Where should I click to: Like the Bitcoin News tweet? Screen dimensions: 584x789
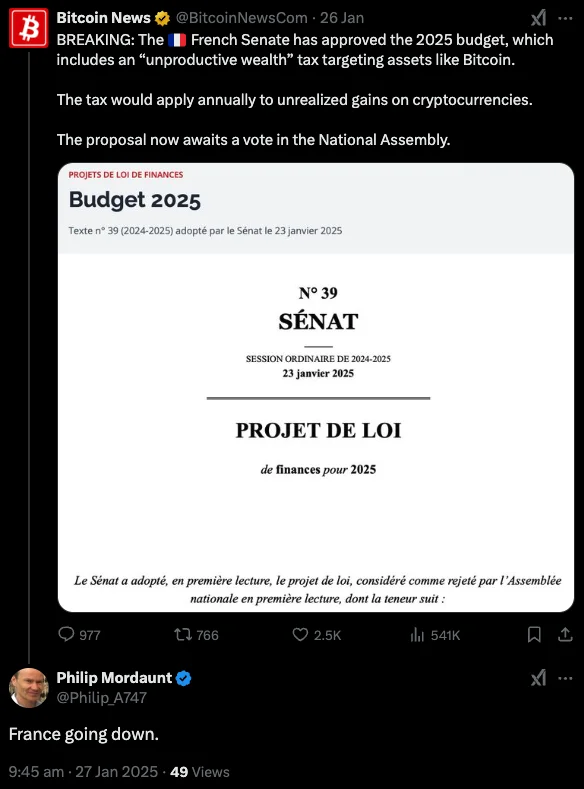(x=317, y=635)
